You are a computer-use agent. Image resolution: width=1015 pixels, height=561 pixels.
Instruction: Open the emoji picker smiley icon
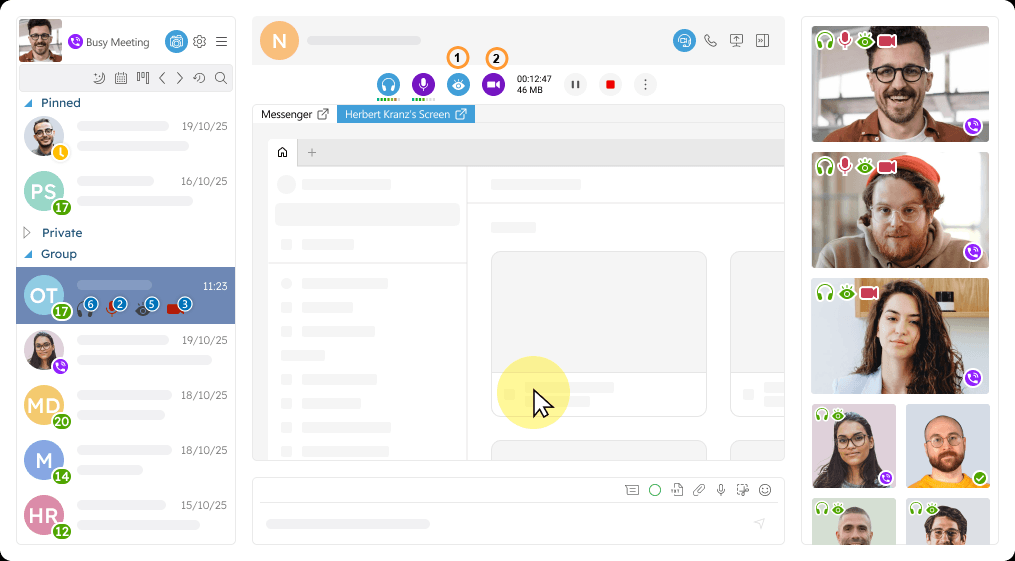(765, 490)
